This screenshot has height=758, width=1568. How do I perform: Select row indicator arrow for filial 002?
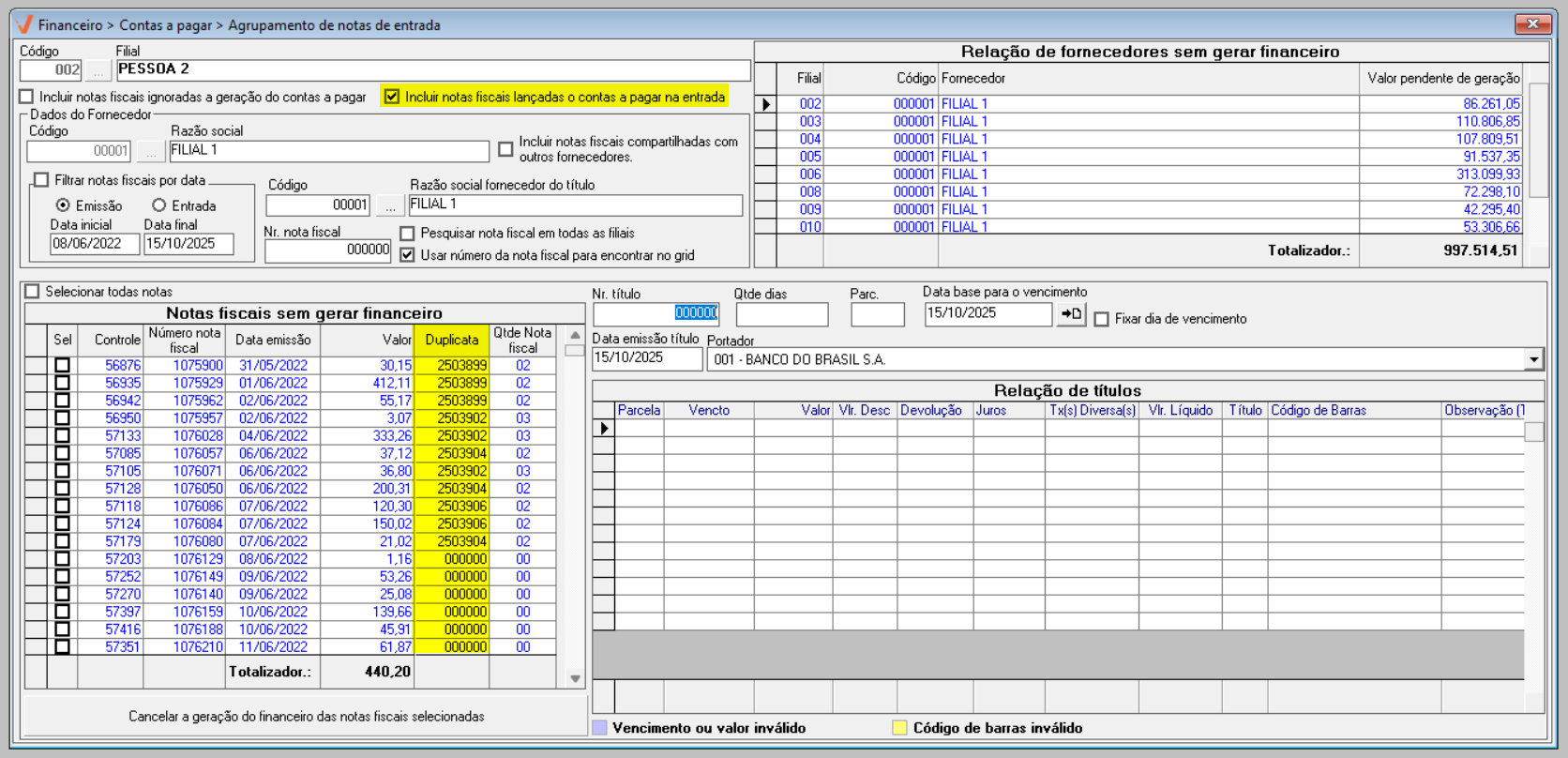pyautogui.click(x=766, y=104)
